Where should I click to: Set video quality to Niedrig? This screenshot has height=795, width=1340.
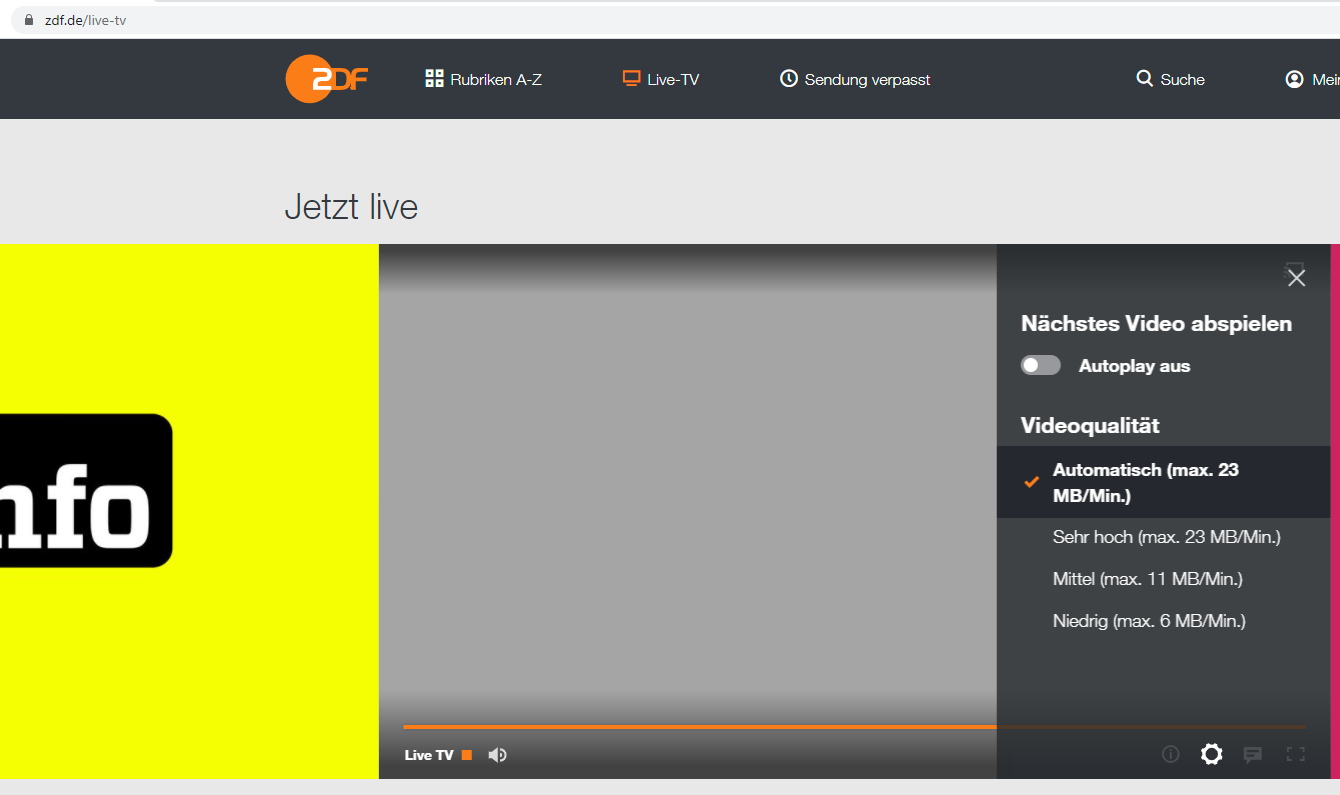[1148, 621]
